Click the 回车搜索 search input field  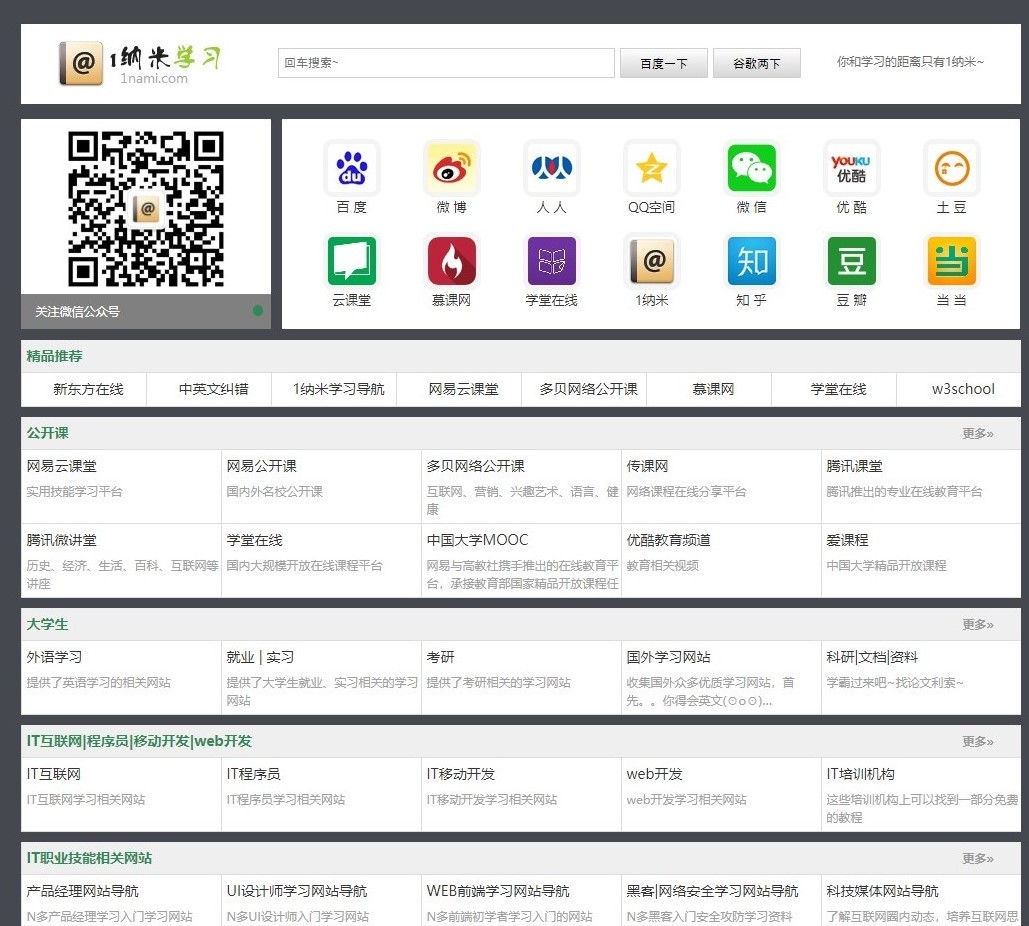tap(446, 63)
